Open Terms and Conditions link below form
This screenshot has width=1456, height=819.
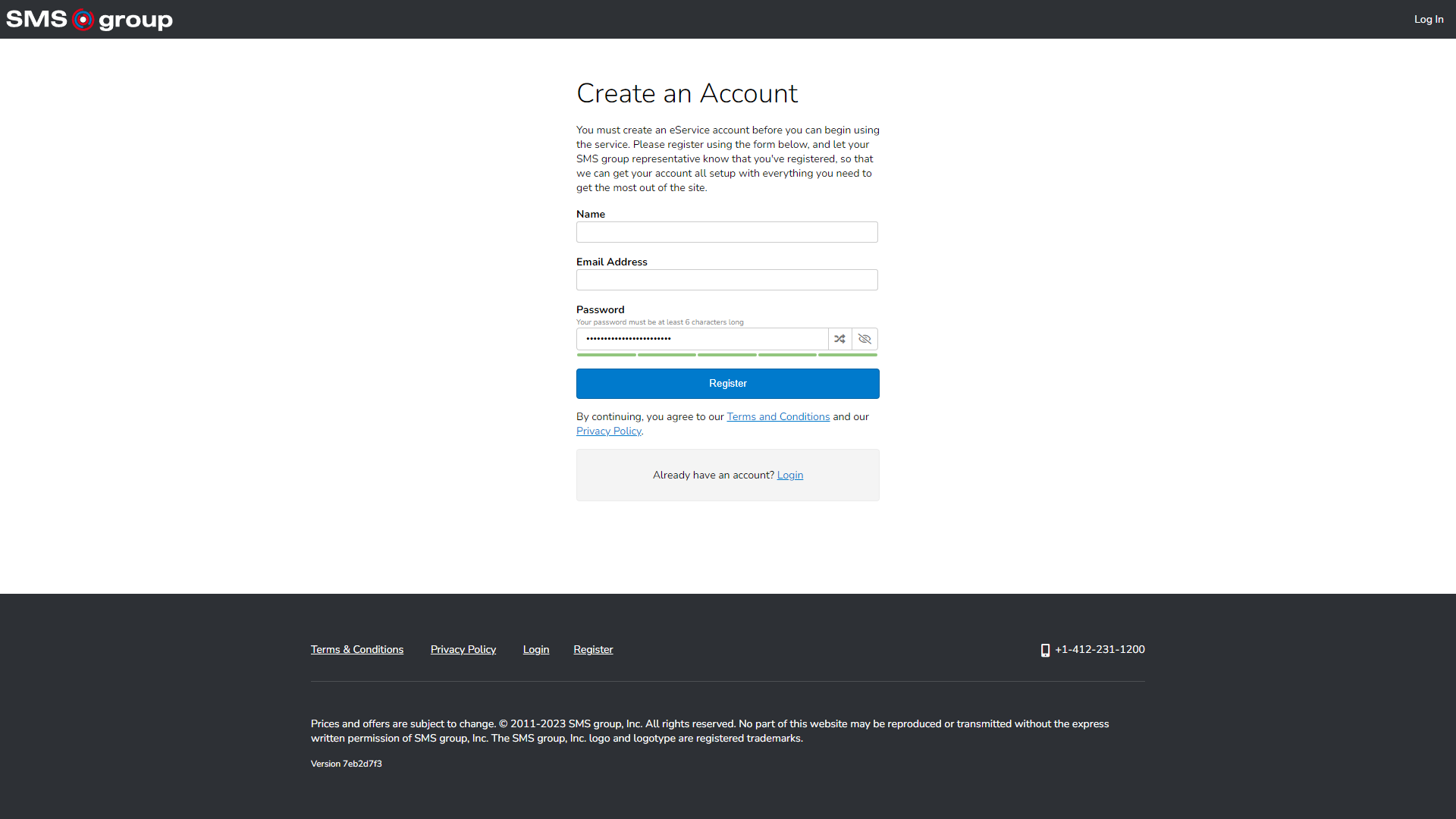[778, 416]
